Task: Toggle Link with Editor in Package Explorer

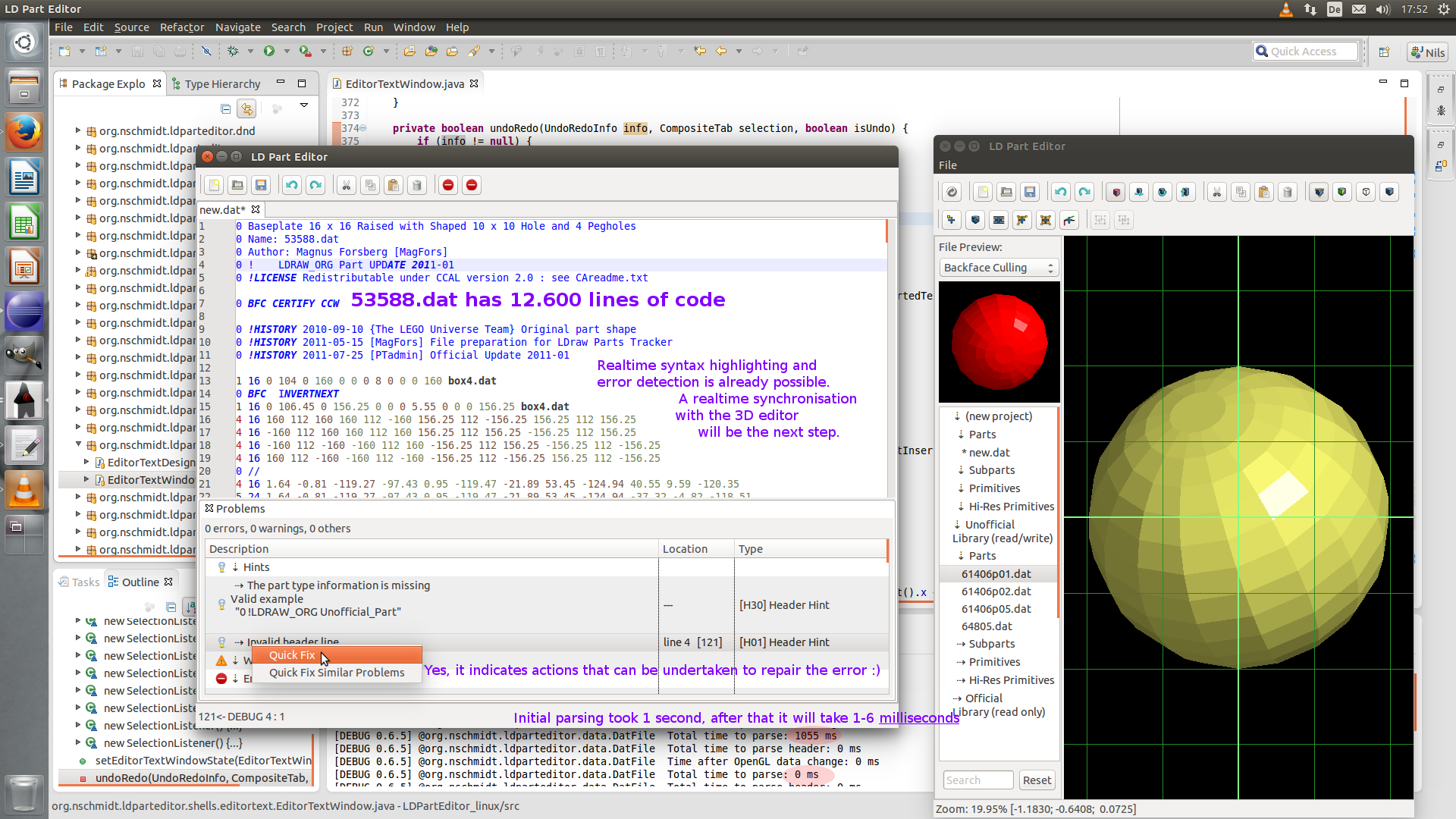Action: (x=246, y=109)
